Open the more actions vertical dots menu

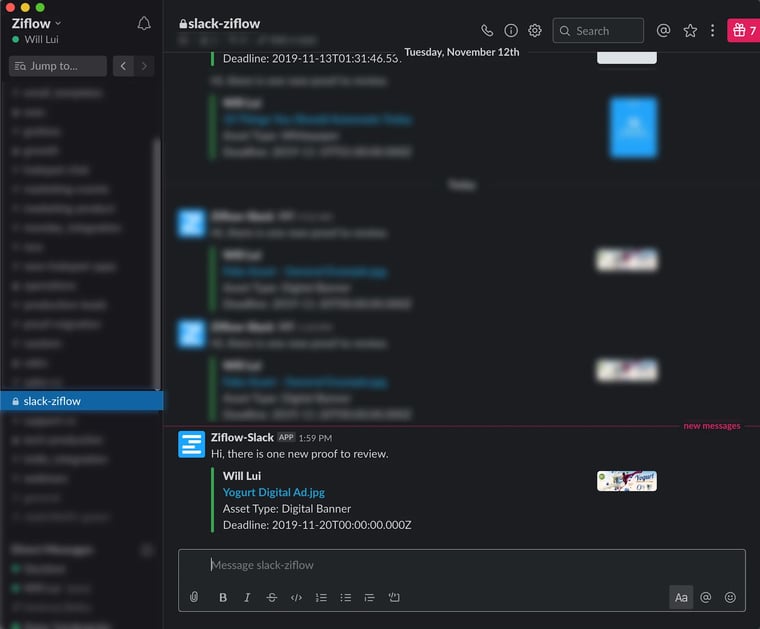point(712,31)
